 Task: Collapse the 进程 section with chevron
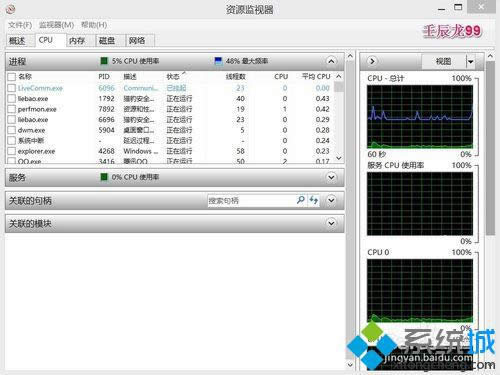(x=331, y=61)
